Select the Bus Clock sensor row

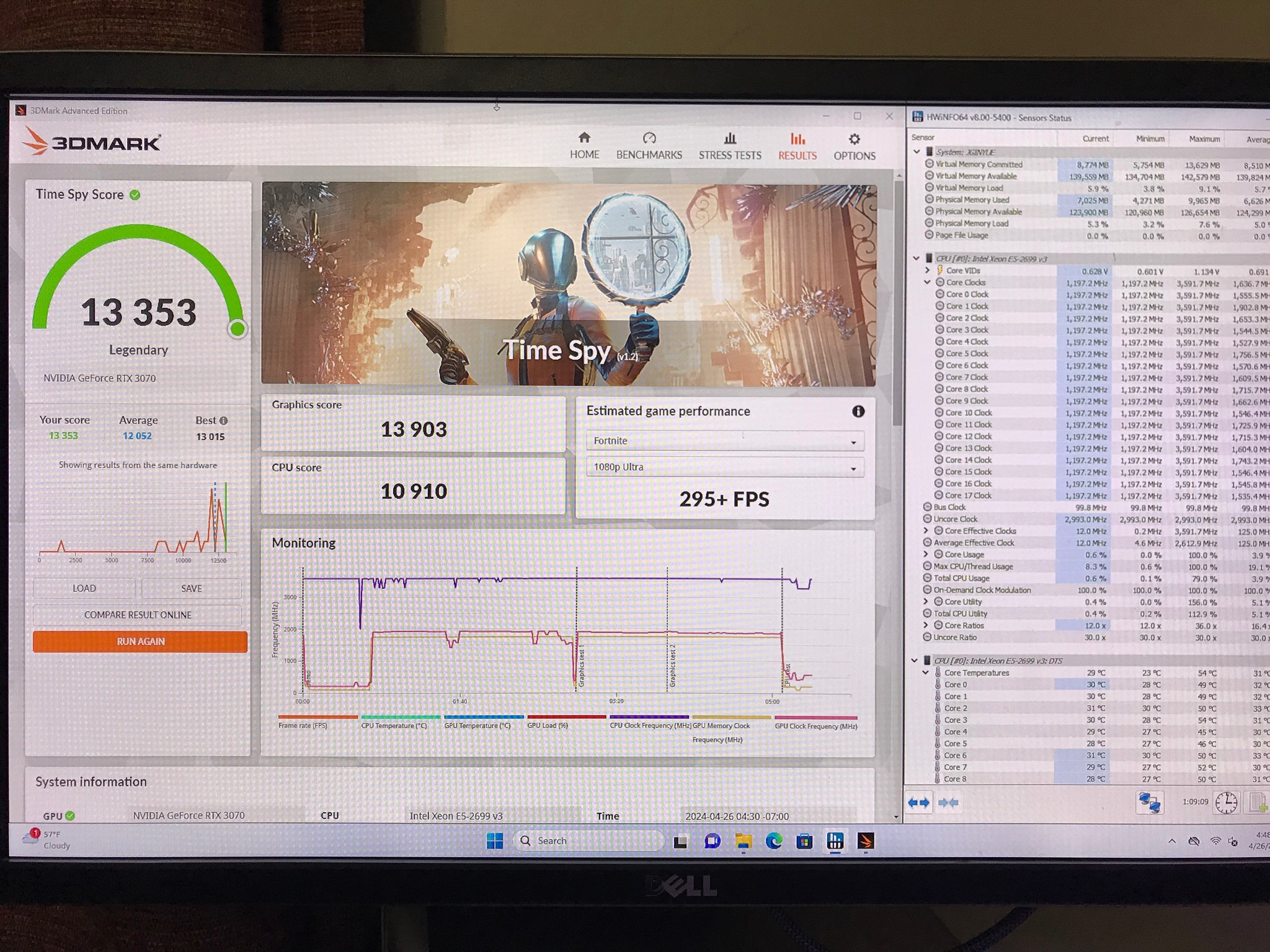[1090, 507]
